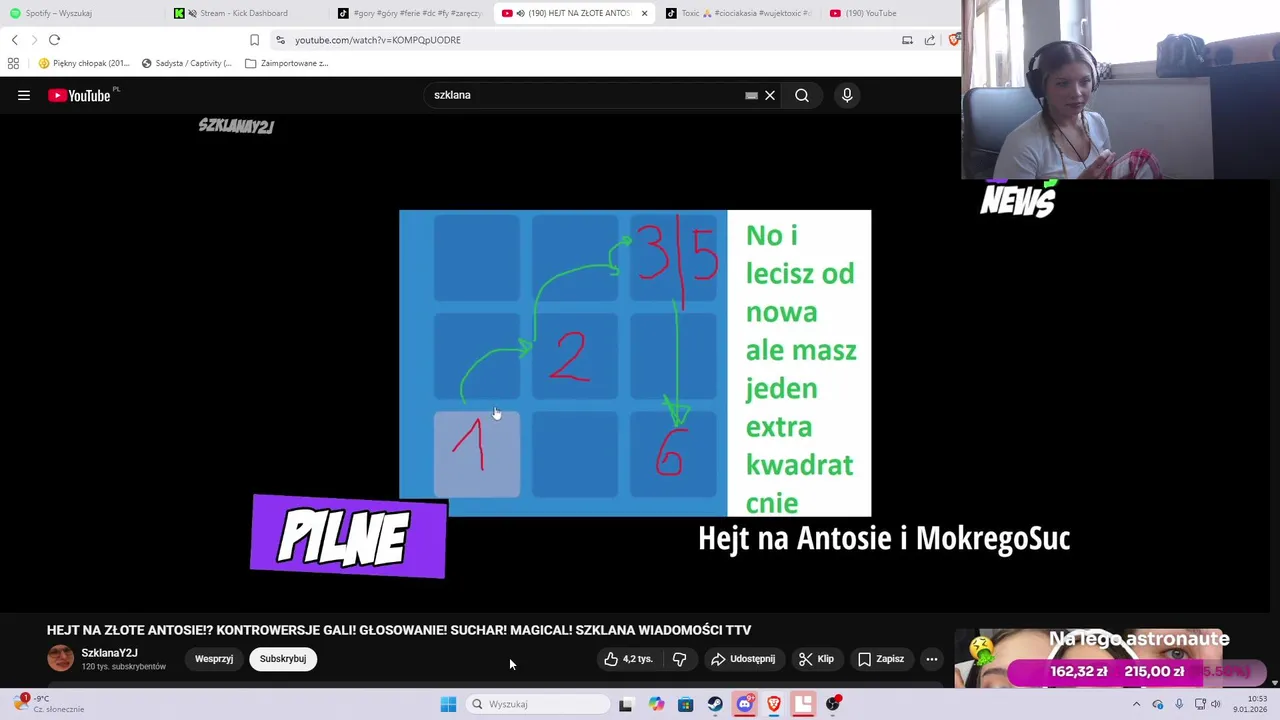Dislike the video
Image resolution: width=1280 pixels, height=720 pixels.
[680, 659]
